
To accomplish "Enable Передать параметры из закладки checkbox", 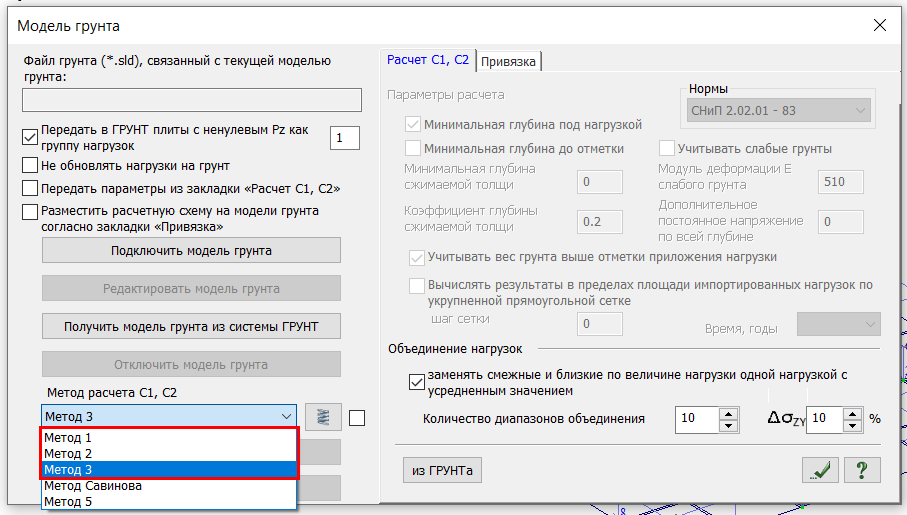I will [x=30, y=188].
